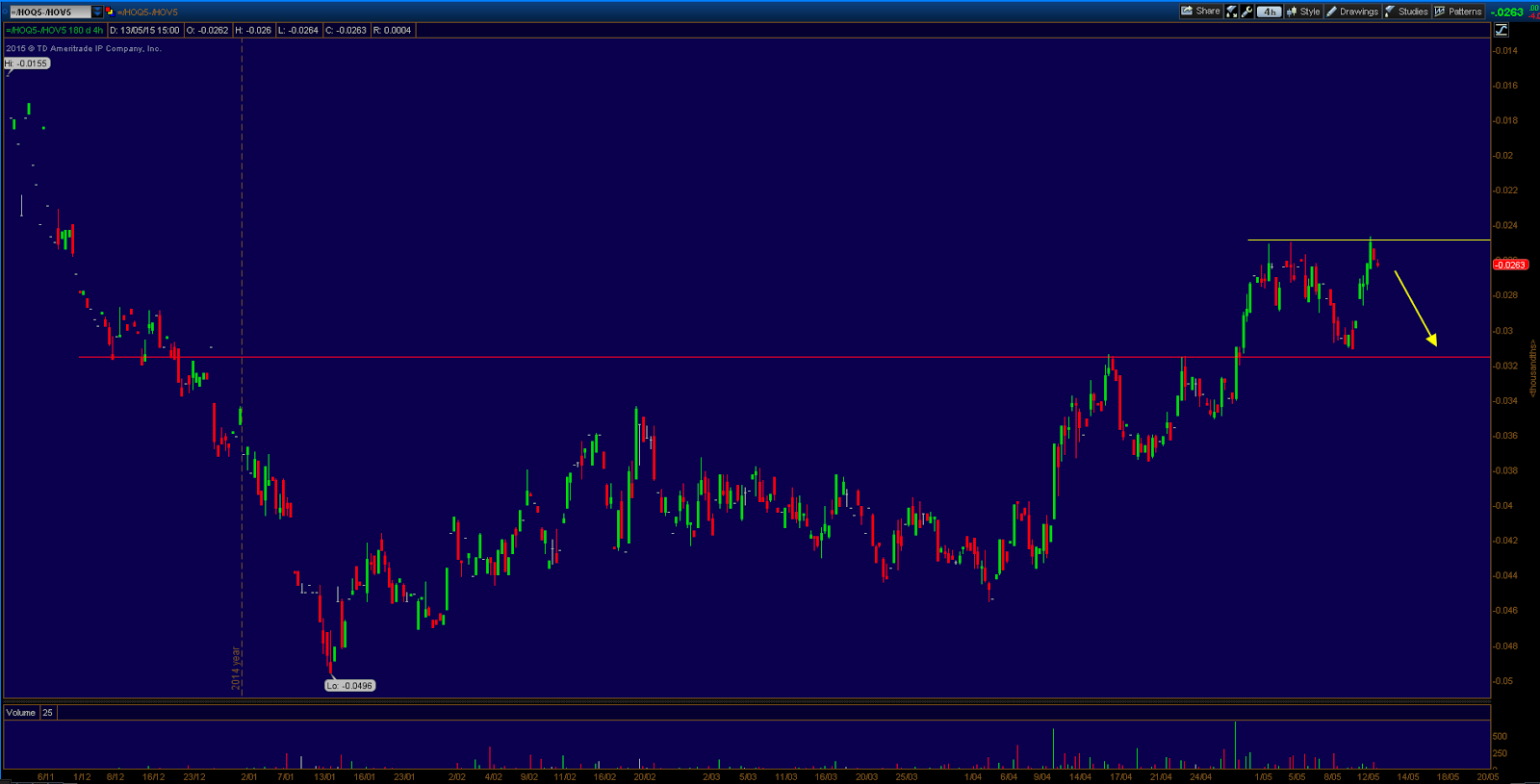Open the Studies menu
Image resolution: width=1540 pixels, height=784 pixels.
[x=1406, y=12]
